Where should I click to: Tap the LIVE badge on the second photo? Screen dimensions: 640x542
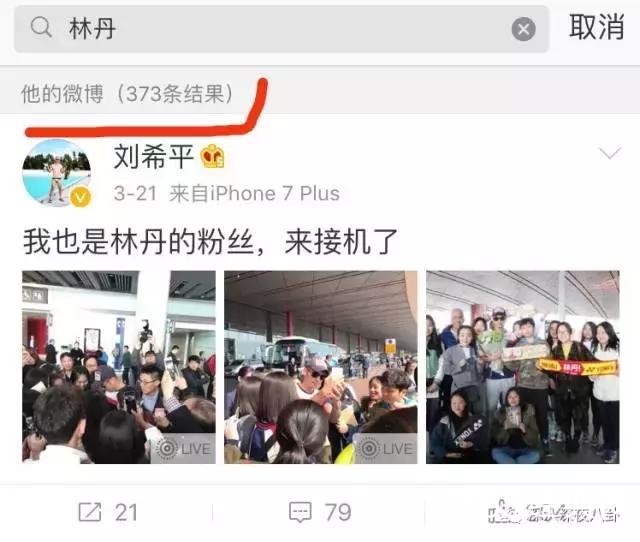tap(385, 449)
